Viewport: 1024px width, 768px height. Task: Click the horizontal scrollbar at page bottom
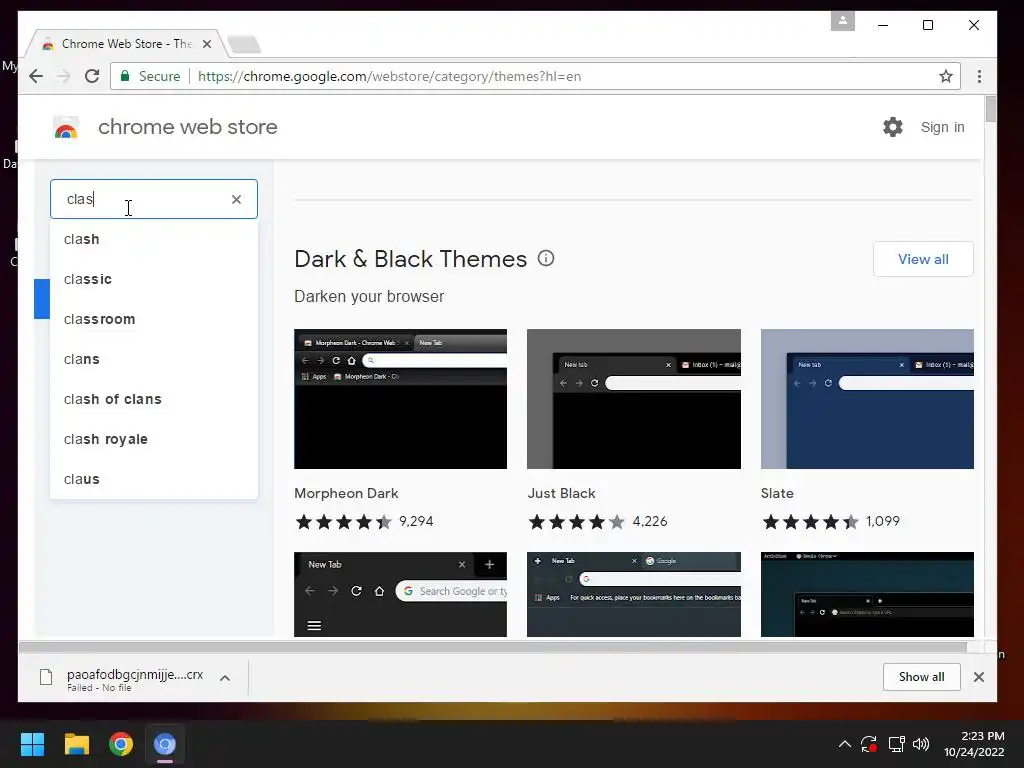click(492, 647)
